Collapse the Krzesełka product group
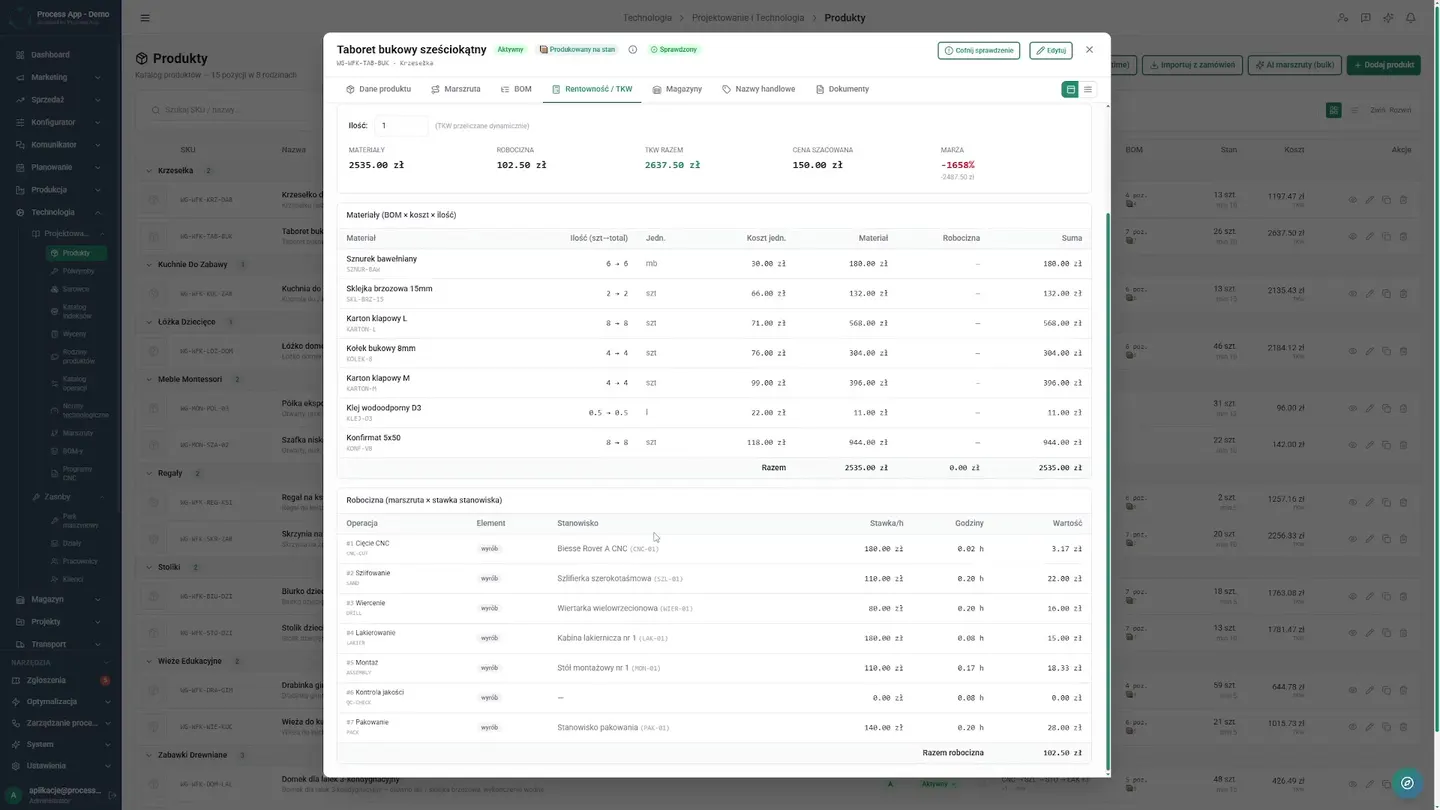The height and width of the screenshot is (810, 1440). click(150, 171)
